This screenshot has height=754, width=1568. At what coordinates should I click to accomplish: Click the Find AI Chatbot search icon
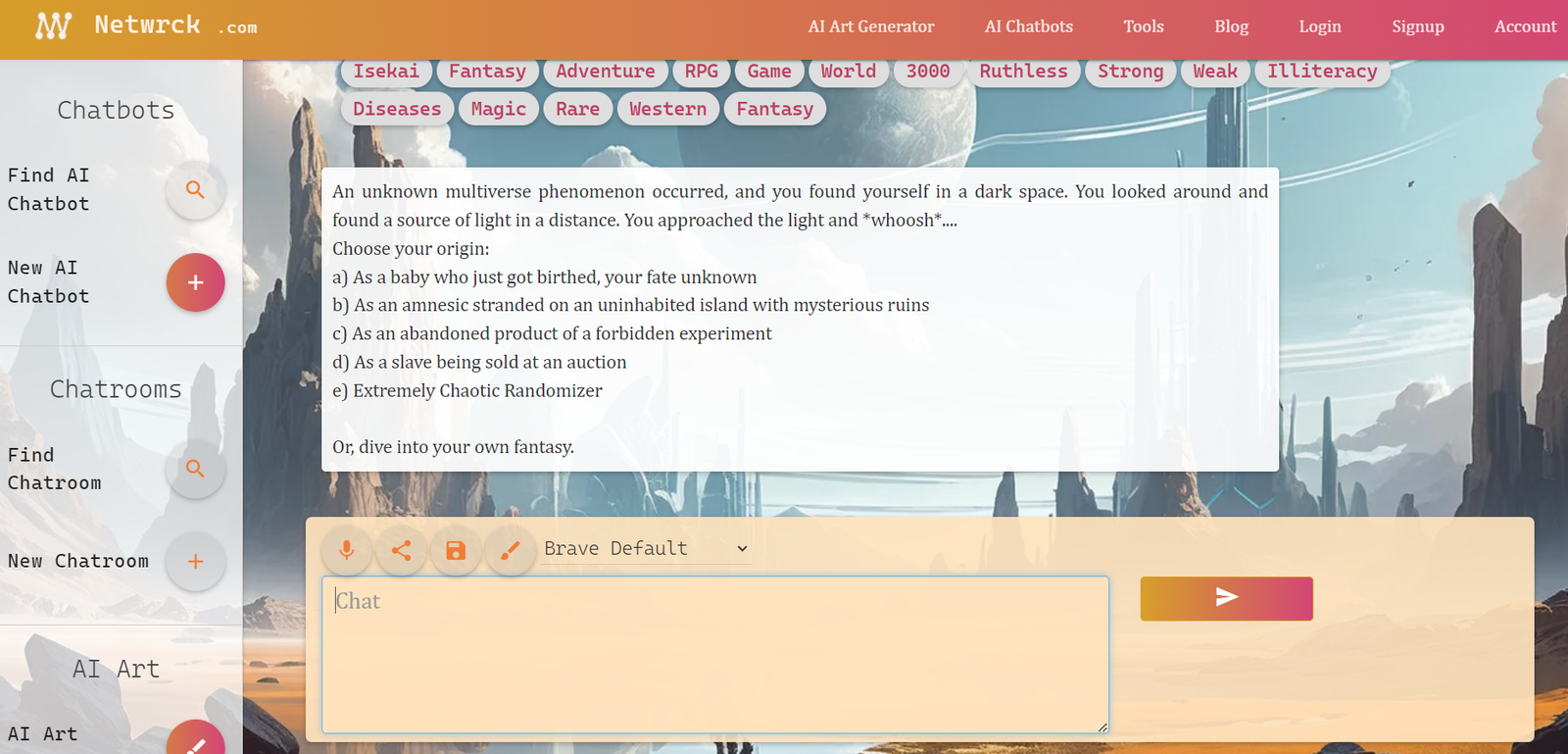[195, 190]
